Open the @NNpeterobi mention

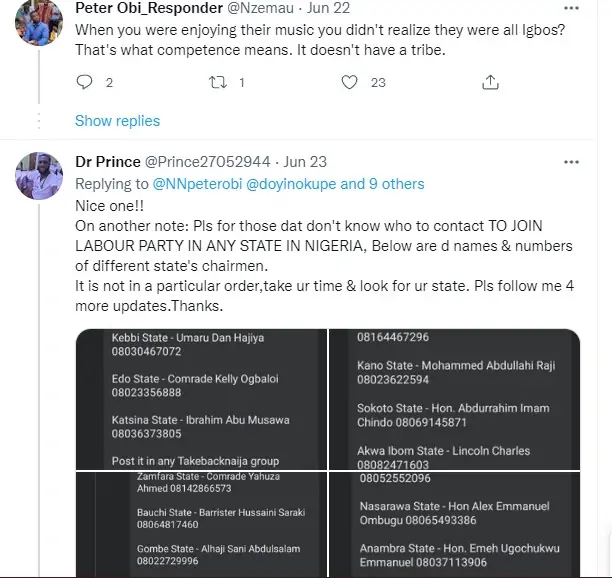[196, 184]
